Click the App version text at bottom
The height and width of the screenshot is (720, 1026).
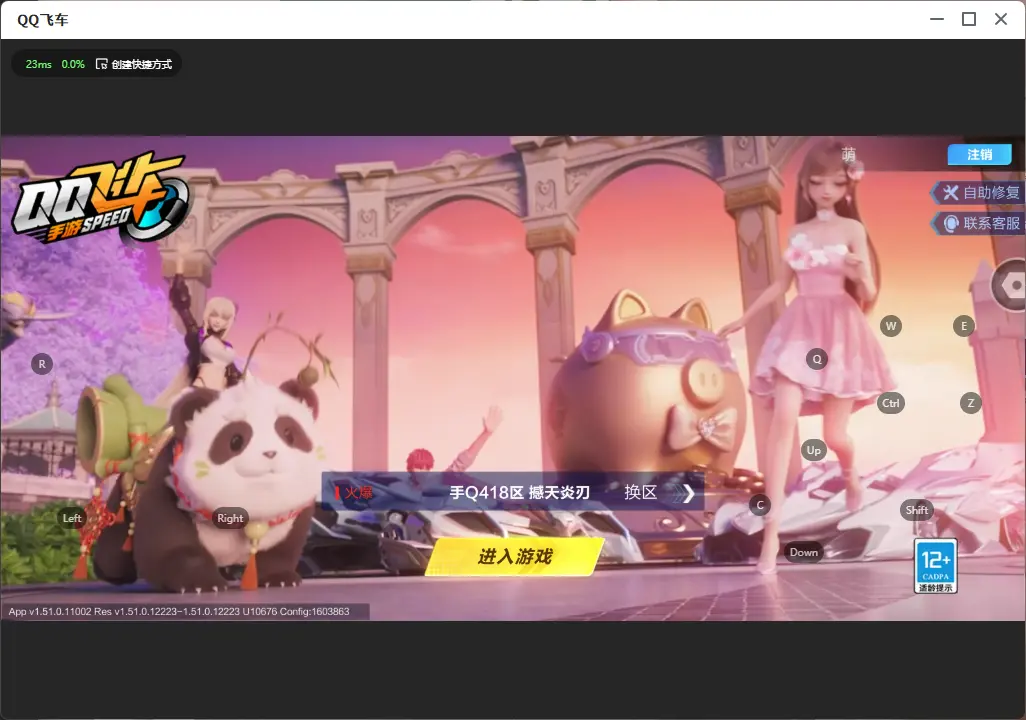coord(179,611)
